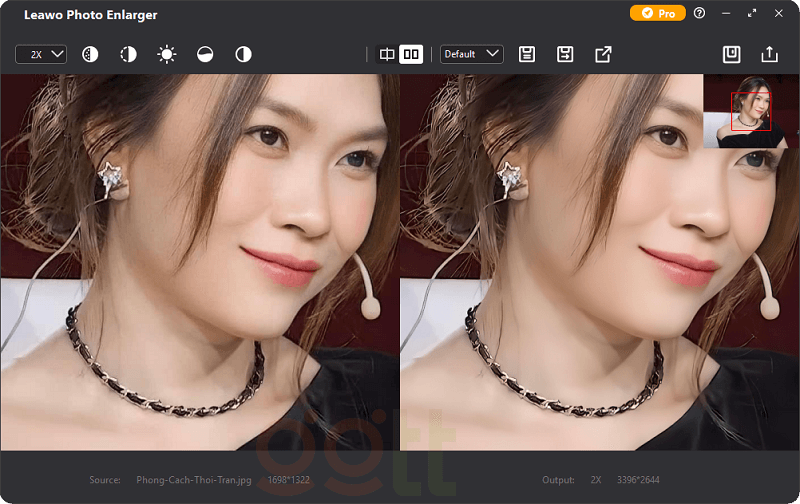The height and width of the screenshot is (504, 800).
Task: Toggle side-by-side comparison view
Action: point(411,54)
